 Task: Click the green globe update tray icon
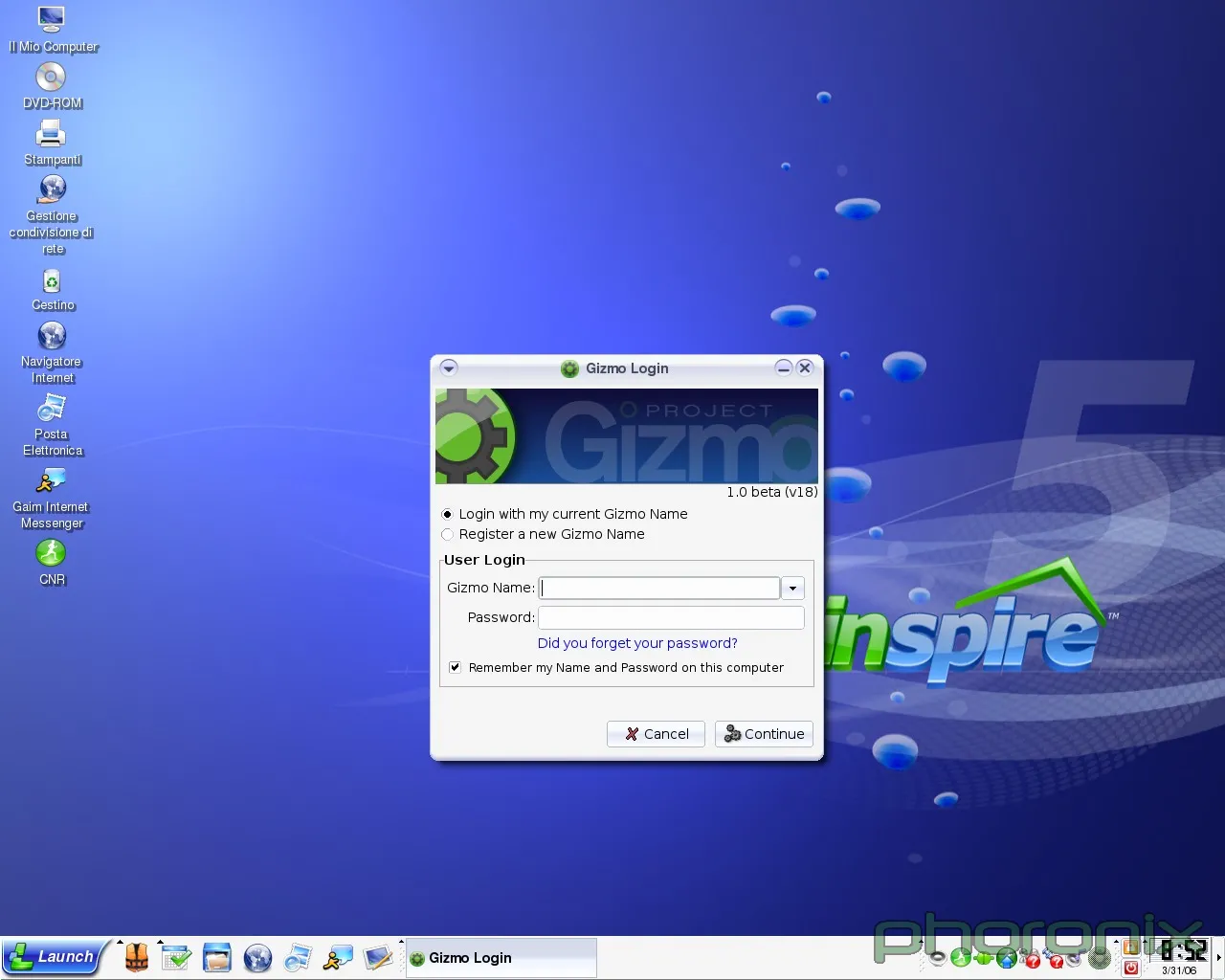pos(1007,957)
